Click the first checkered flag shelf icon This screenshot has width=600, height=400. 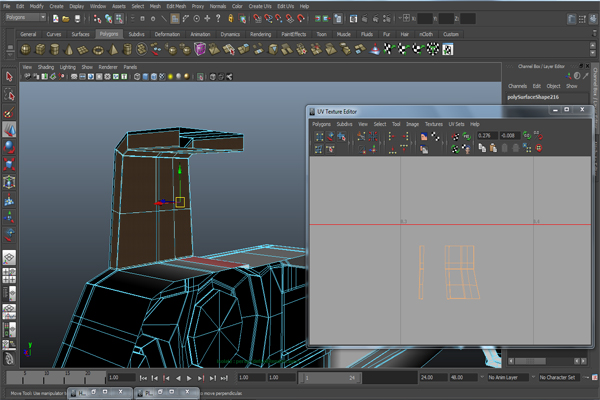click(x=389, y=49)
